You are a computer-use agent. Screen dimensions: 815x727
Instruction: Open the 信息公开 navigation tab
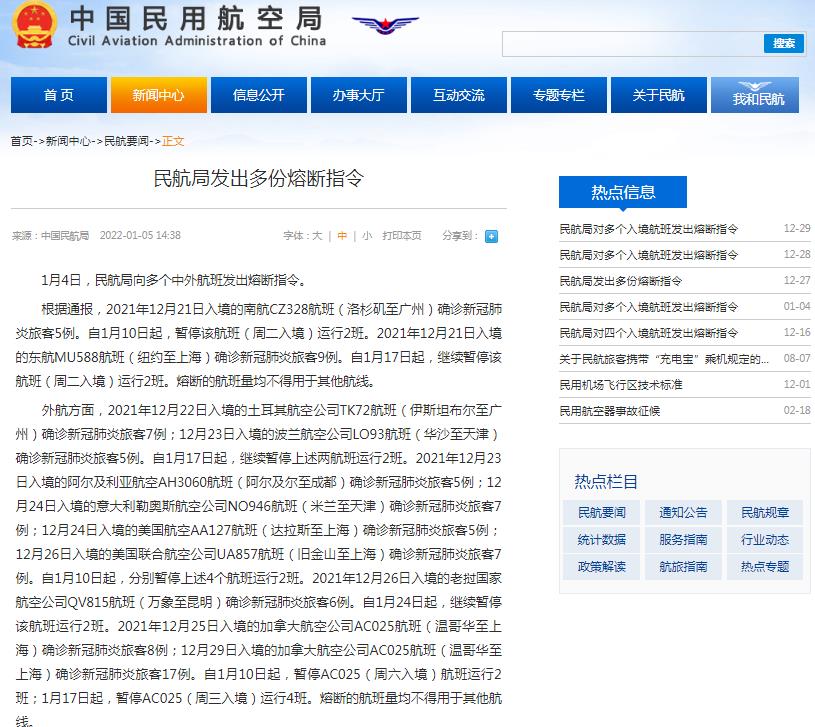point(258,95)
